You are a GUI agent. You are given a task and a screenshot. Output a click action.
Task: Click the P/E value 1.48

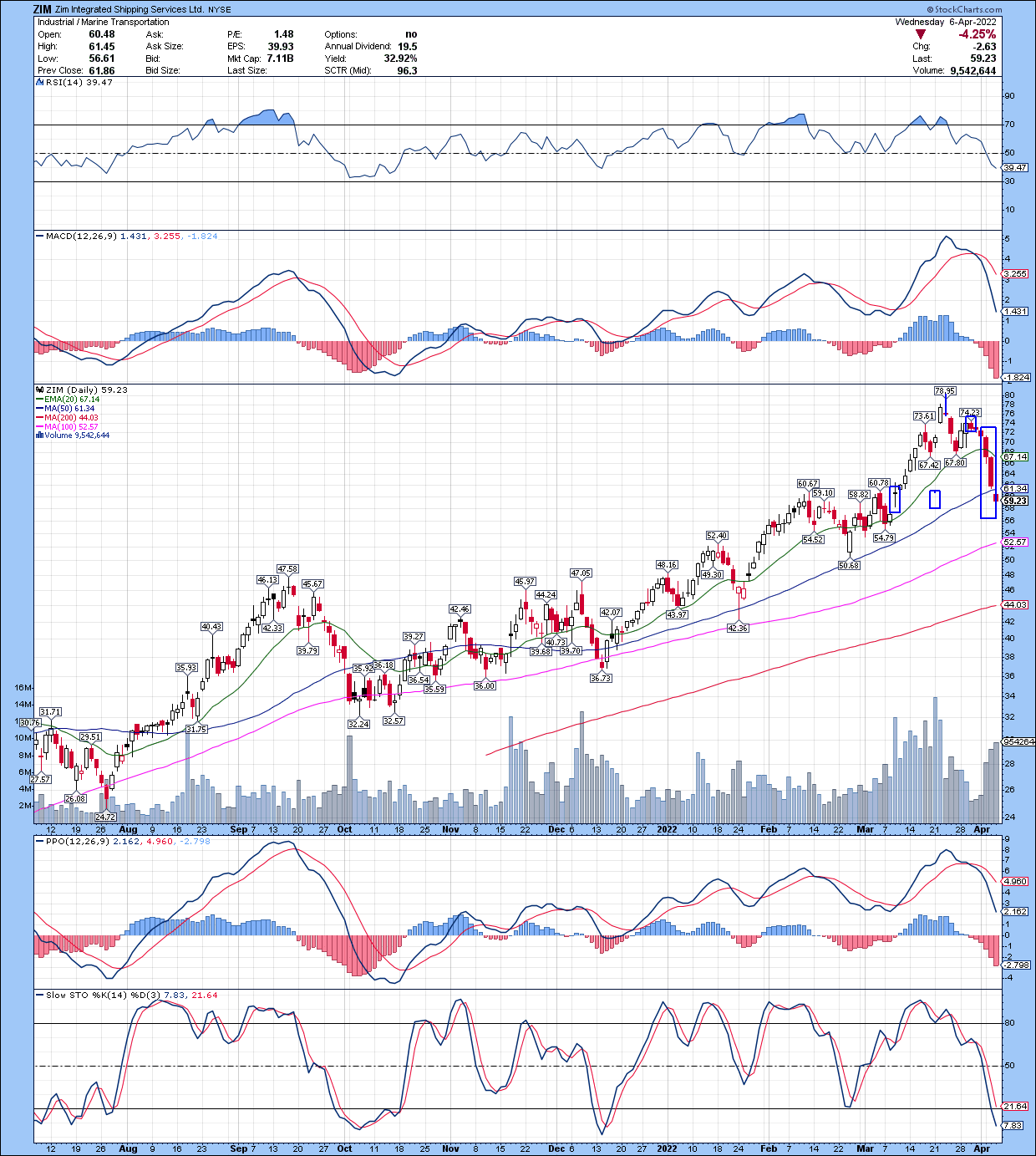(x=284, y=34)
